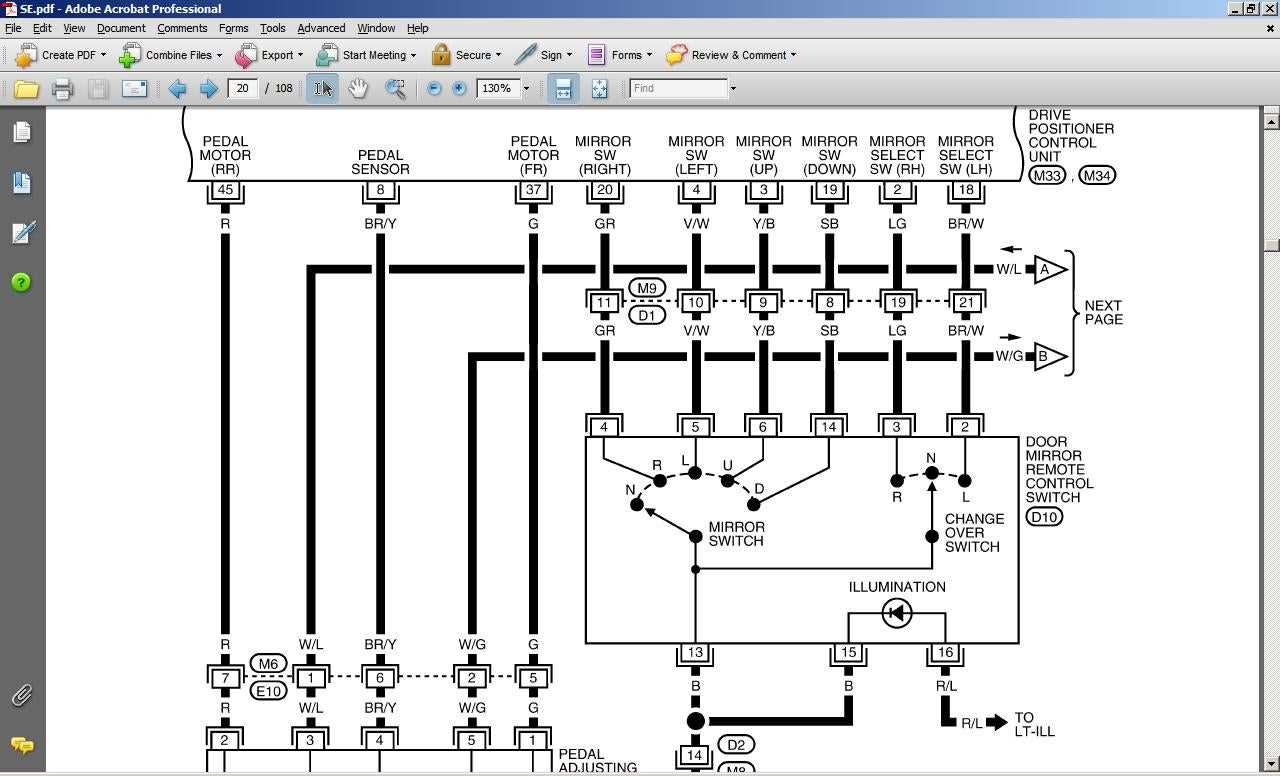The width and height of the screenshot is (1280, 776).
Task: Open the View menu
Action: coord(74,28)
